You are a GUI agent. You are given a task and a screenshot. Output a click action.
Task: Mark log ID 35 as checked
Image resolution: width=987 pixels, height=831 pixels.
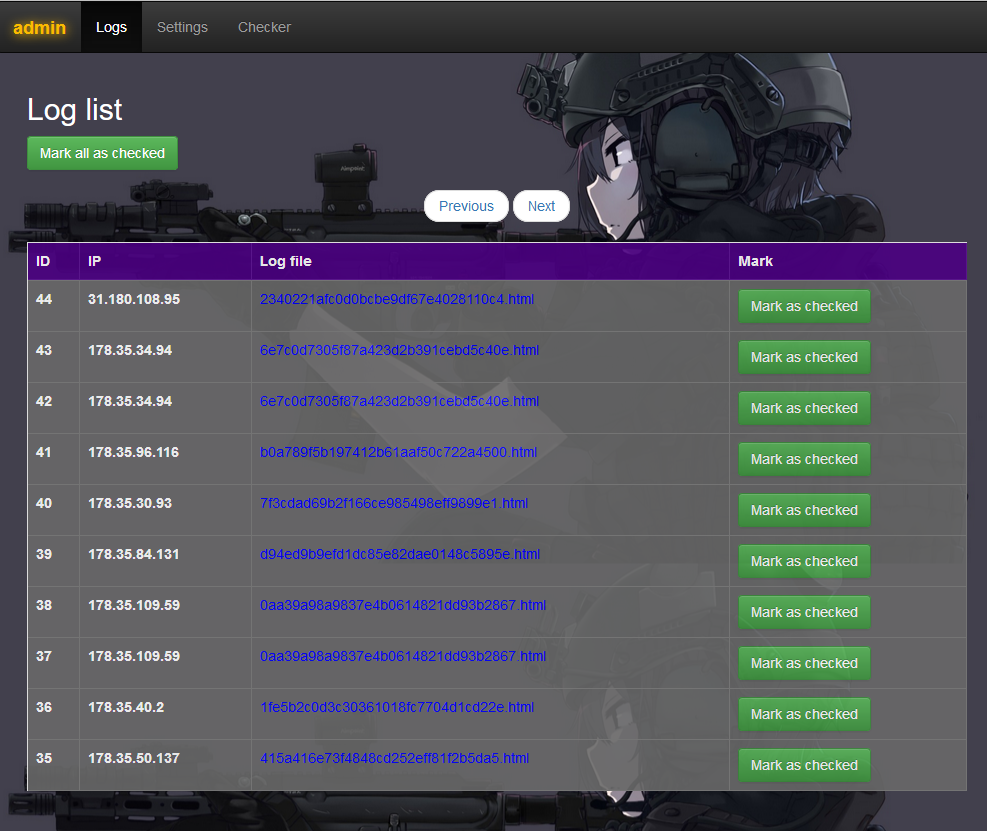point(804,765)
